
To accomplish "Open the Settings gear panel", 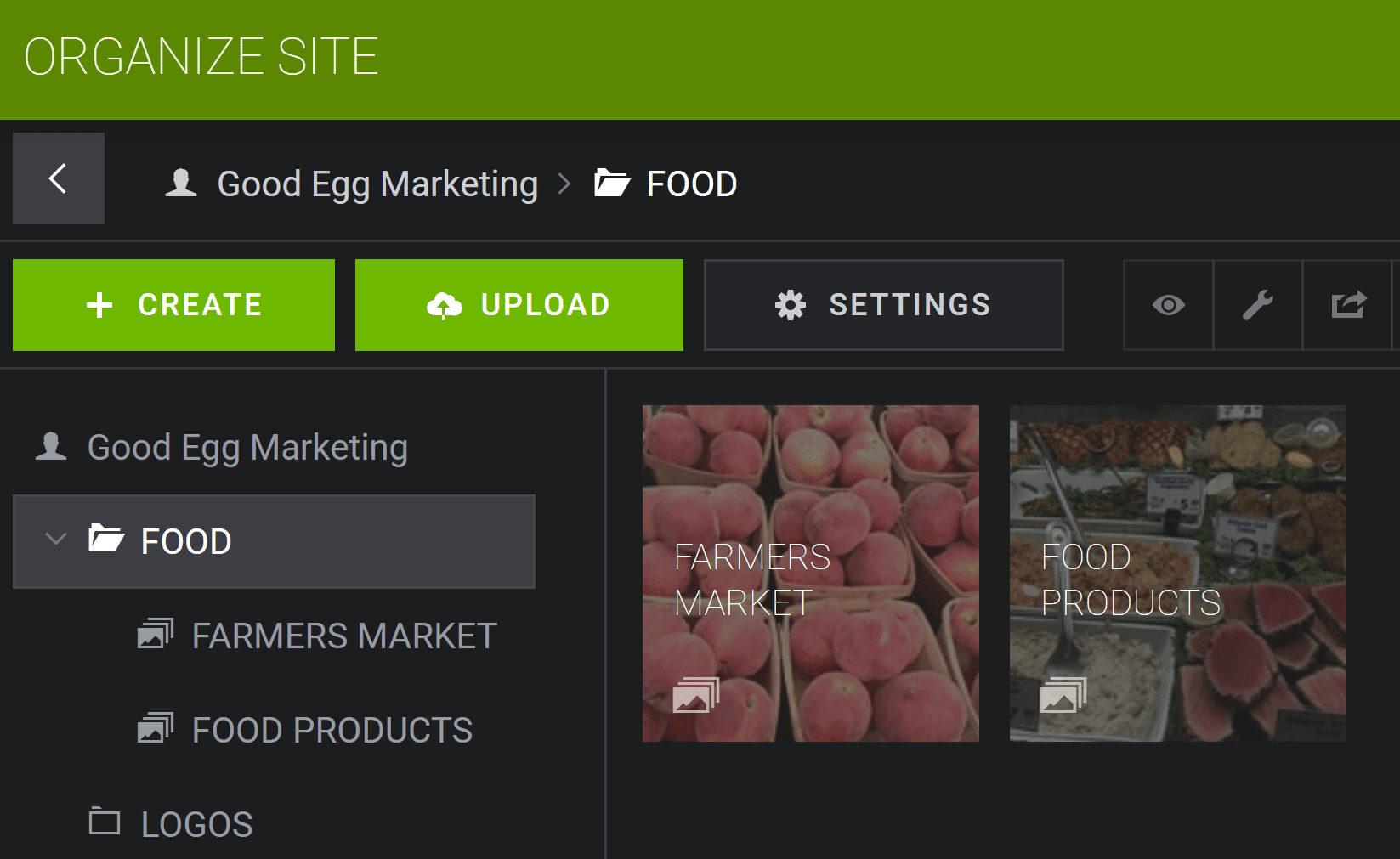I will click(x=883, y=304).
